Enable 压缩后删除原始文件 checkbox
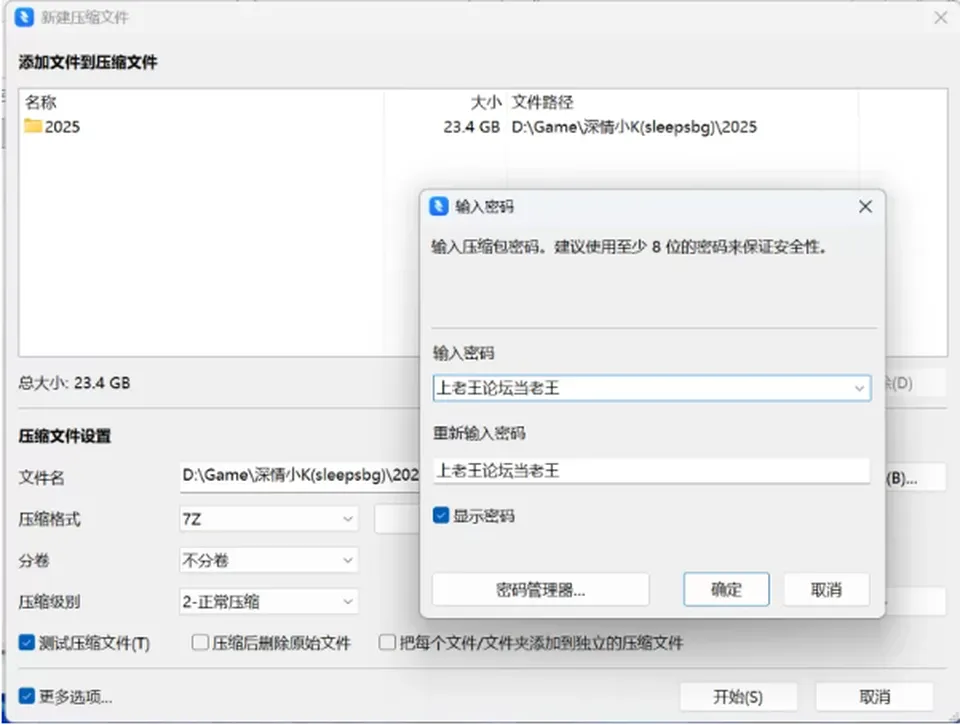This screenshot has width=960, height=725. coord(200,642)
